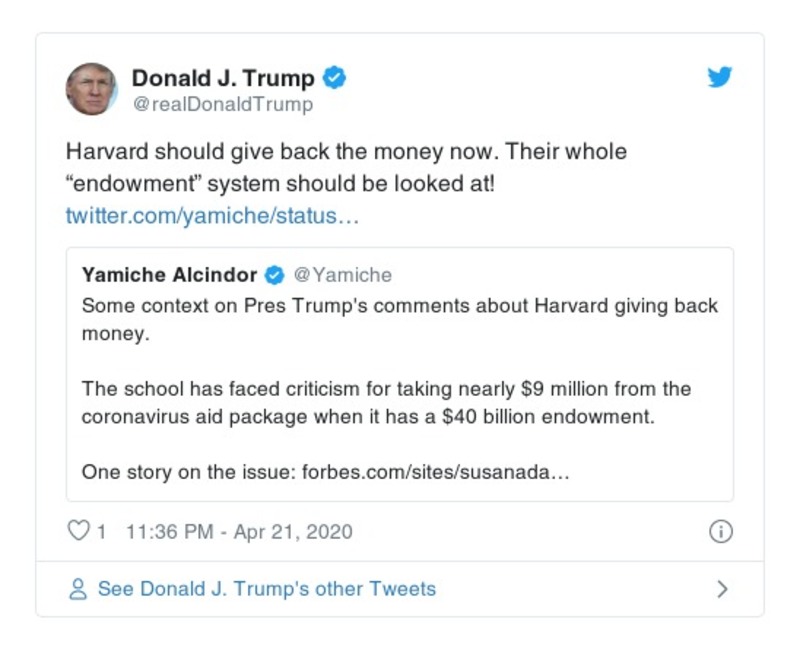Open the tweet info icon
Screen dimensions: 800x654
(x=720, y=532)
